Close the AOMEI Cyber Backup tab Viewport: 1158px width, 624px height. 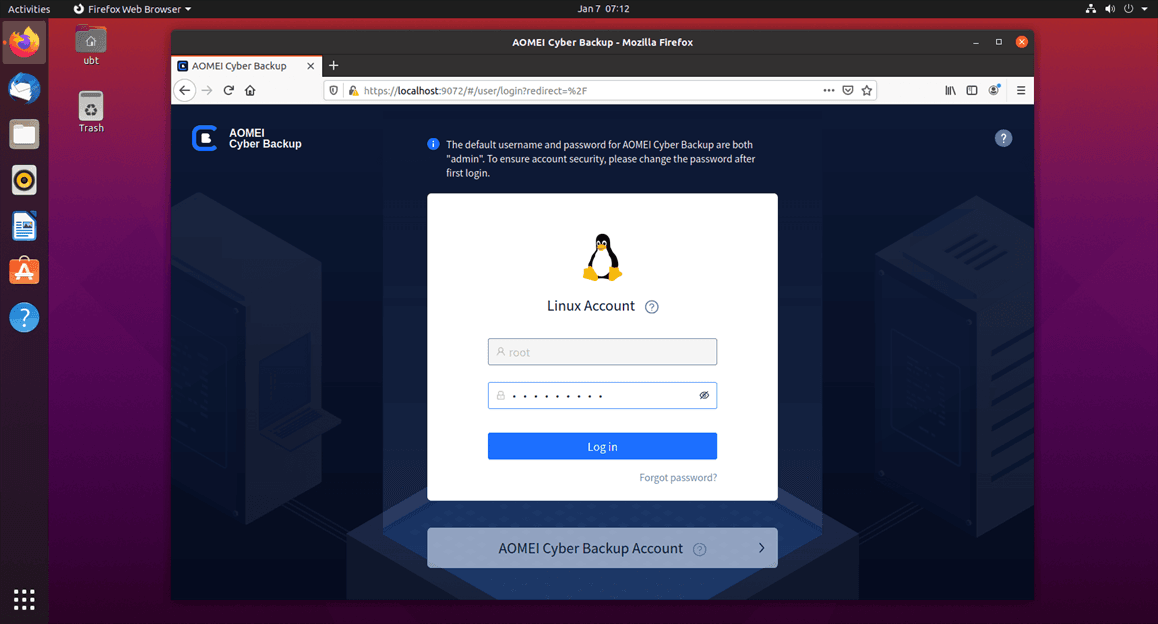coord(311,66)
